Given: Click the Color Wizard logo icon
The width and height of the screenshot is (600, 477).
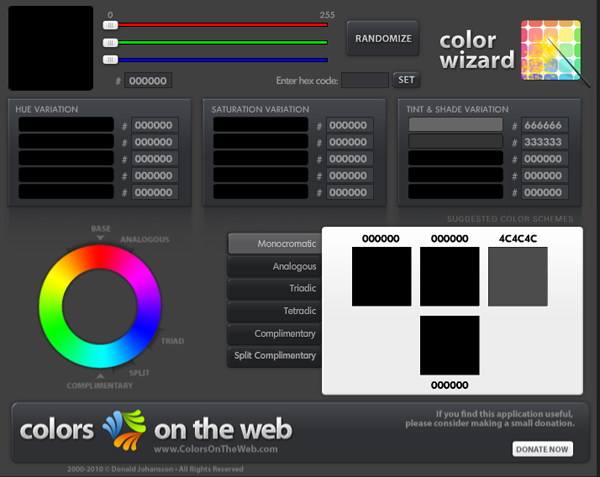Looking at the screenshot, I should [554, 52].
